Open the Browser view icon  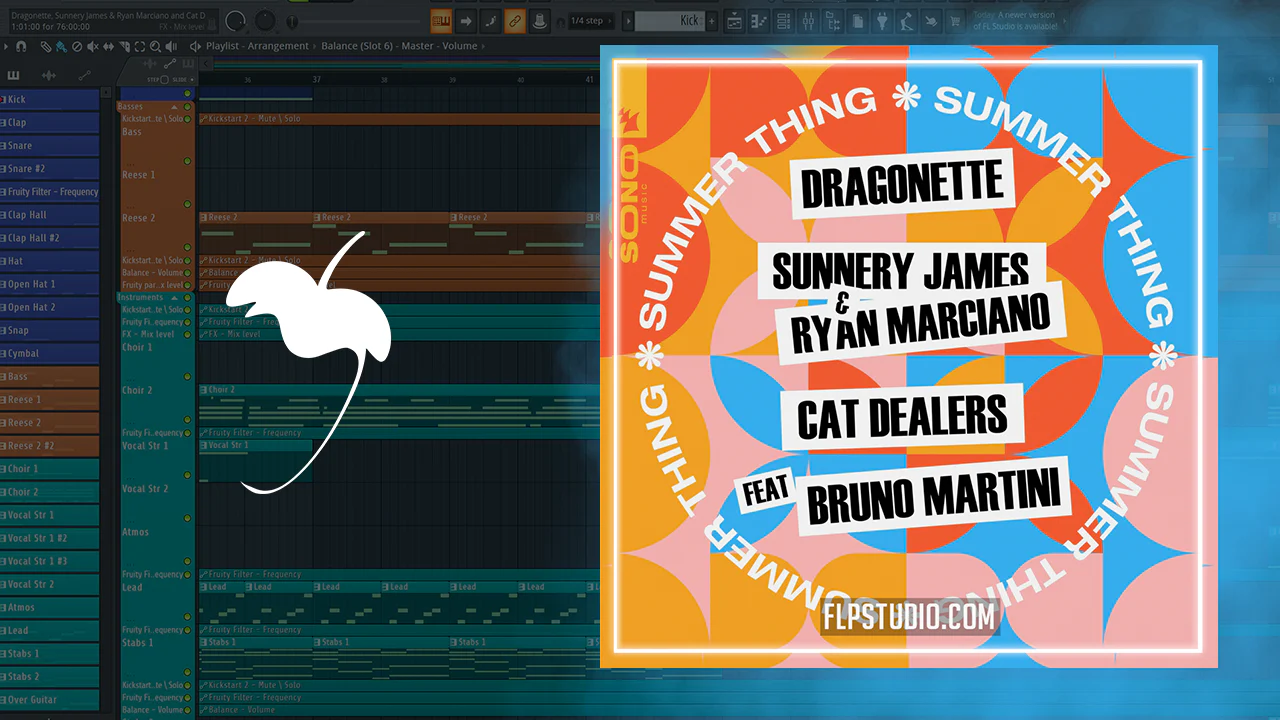coord(834,20)
